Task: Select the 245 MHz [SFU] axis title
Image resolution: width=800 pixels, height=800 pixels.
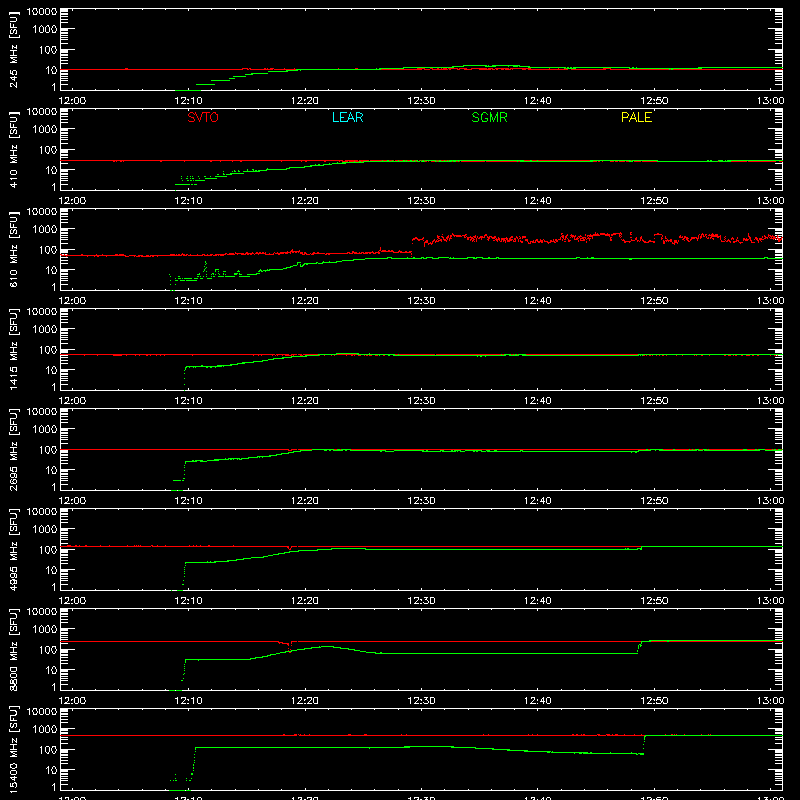Action: click(14, 49)
